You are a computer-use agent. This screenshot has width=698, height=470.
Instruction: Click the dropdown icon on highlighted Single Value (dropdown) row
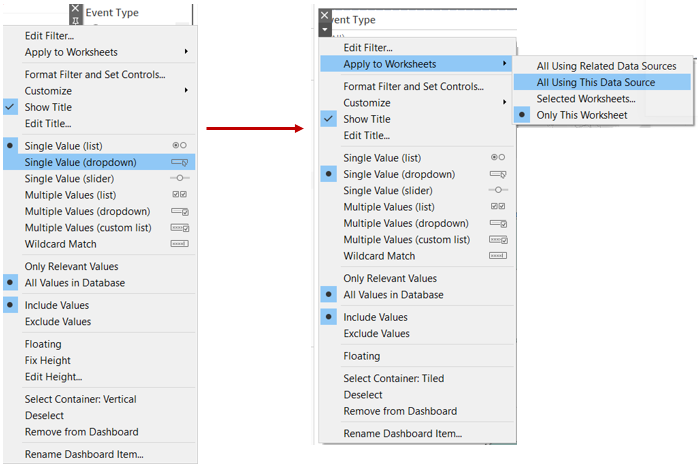[x=180, y=162]
